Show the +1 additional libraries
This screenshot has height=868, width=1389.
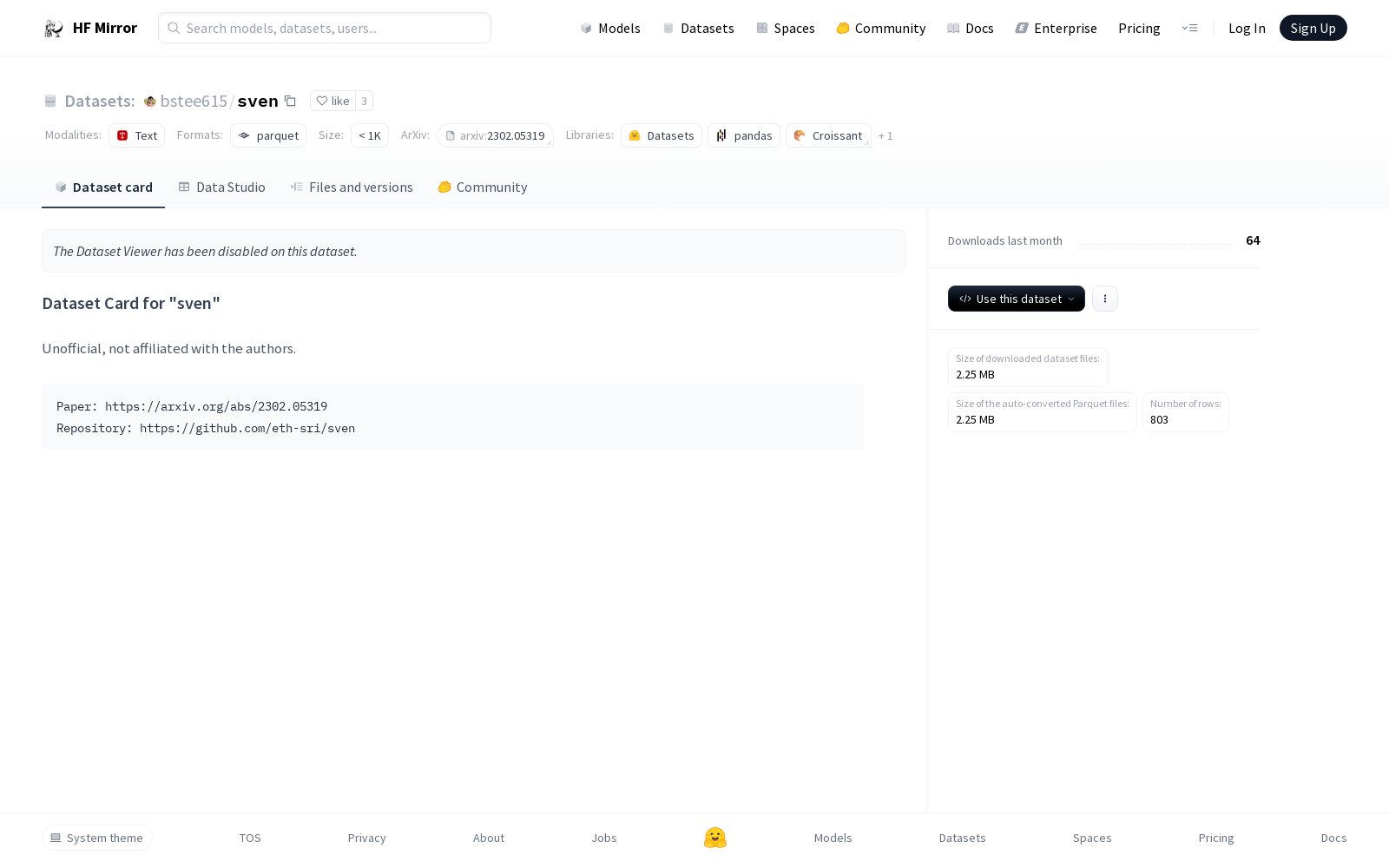click(x=885, y=135)
